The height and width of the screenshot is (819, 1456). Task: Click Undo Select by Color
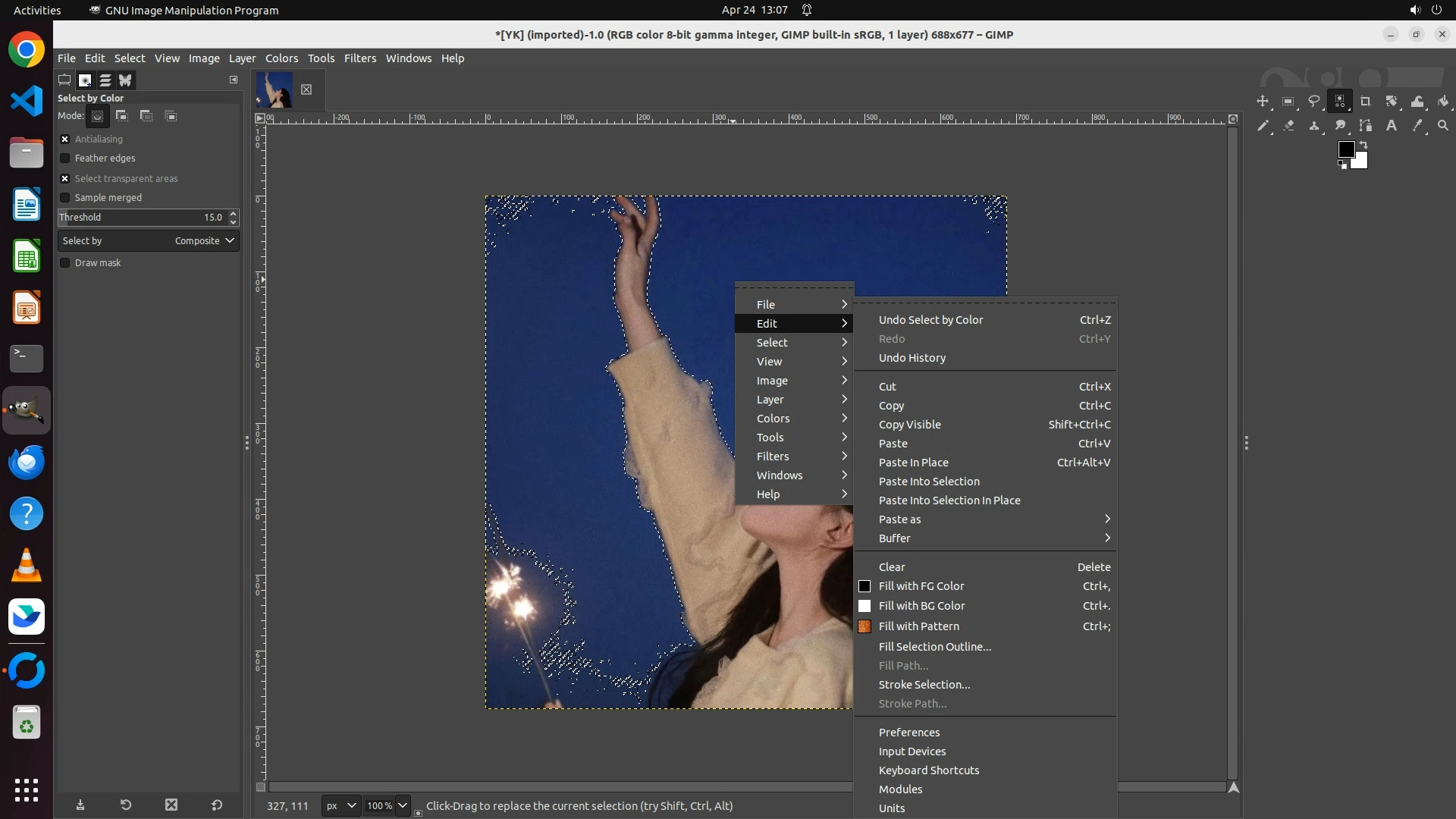coord(930,320)
